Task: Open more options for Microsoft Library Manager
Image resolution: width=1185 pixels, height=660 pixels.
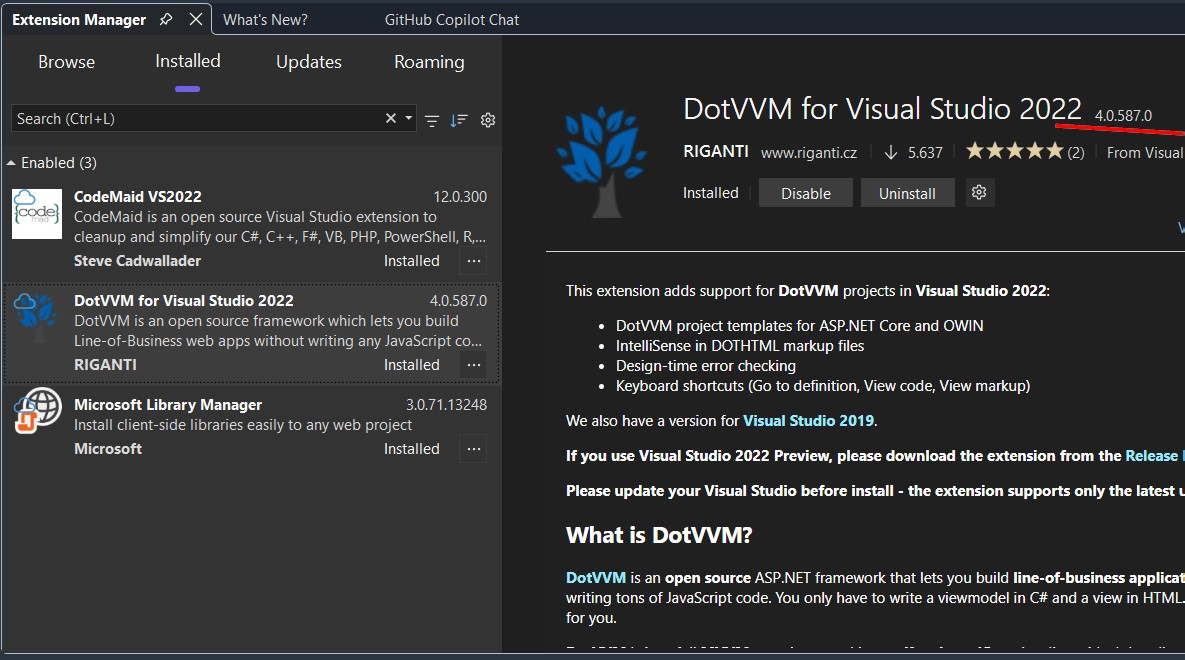Action: click(474, 449)
